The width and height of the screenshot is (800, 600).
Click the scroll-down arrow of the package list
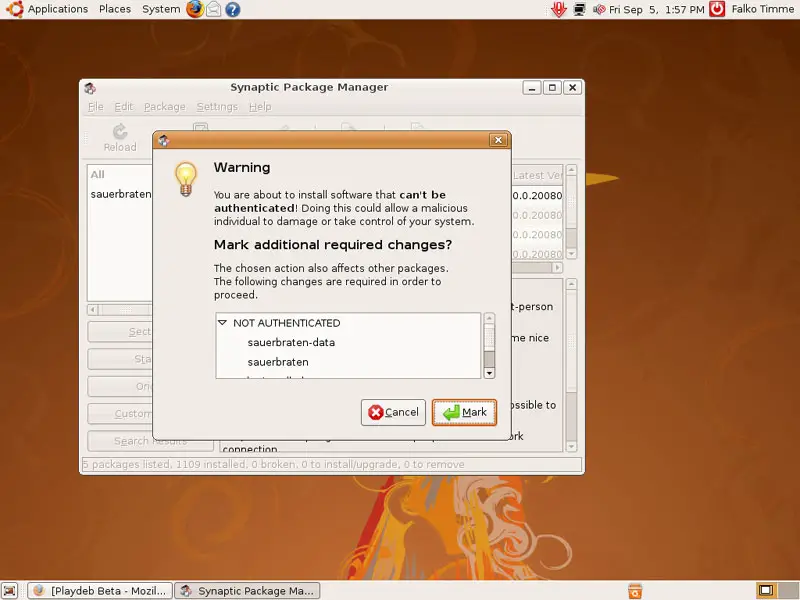[x=571, y=254]
